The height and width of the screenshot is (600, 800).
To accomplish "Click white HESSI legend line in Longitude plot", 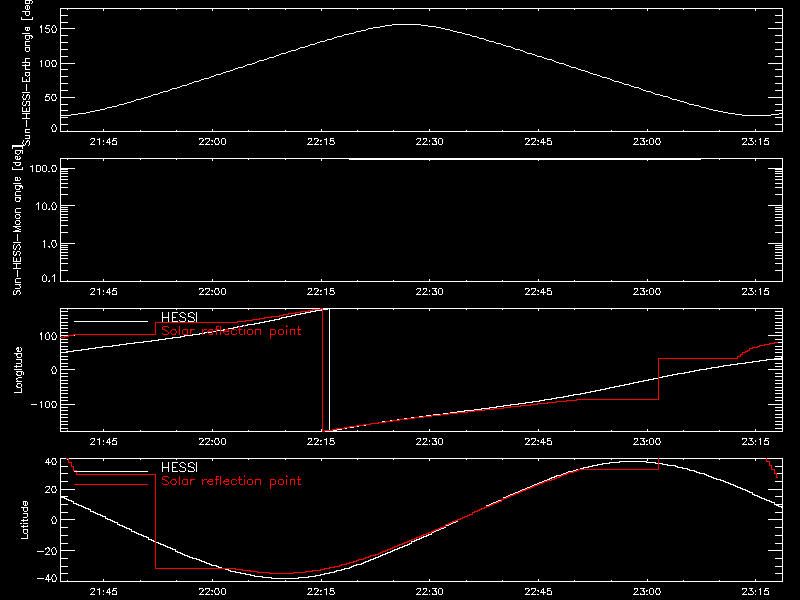I will click(111, 321).
